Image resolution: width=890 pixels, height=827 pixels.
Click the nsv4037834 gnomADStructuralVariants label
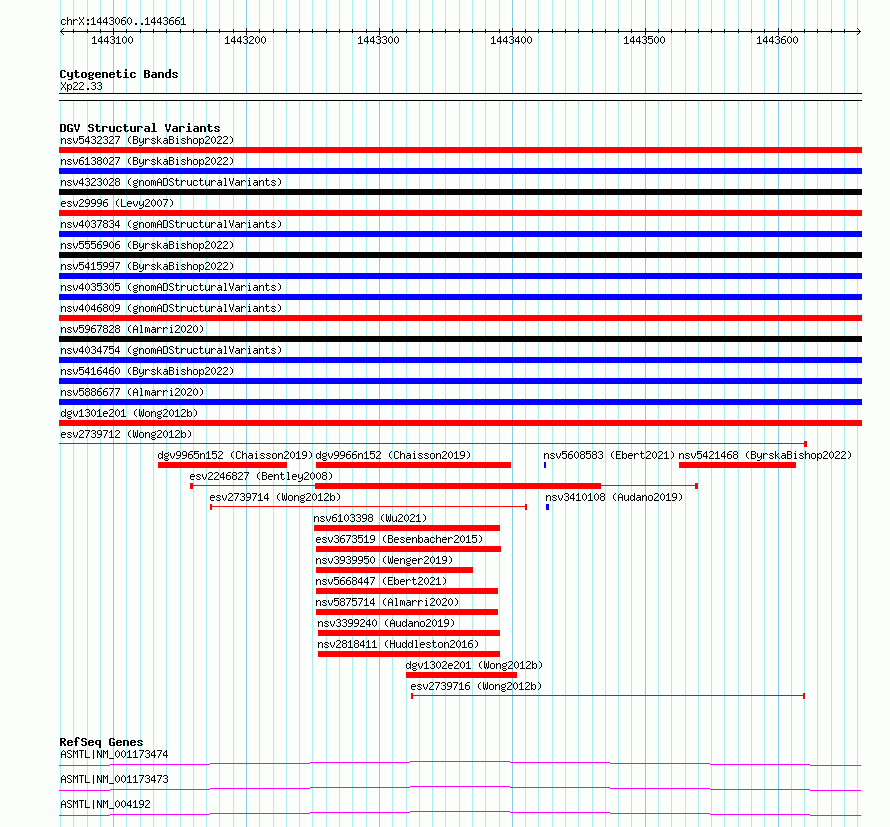tap(171, 224)
